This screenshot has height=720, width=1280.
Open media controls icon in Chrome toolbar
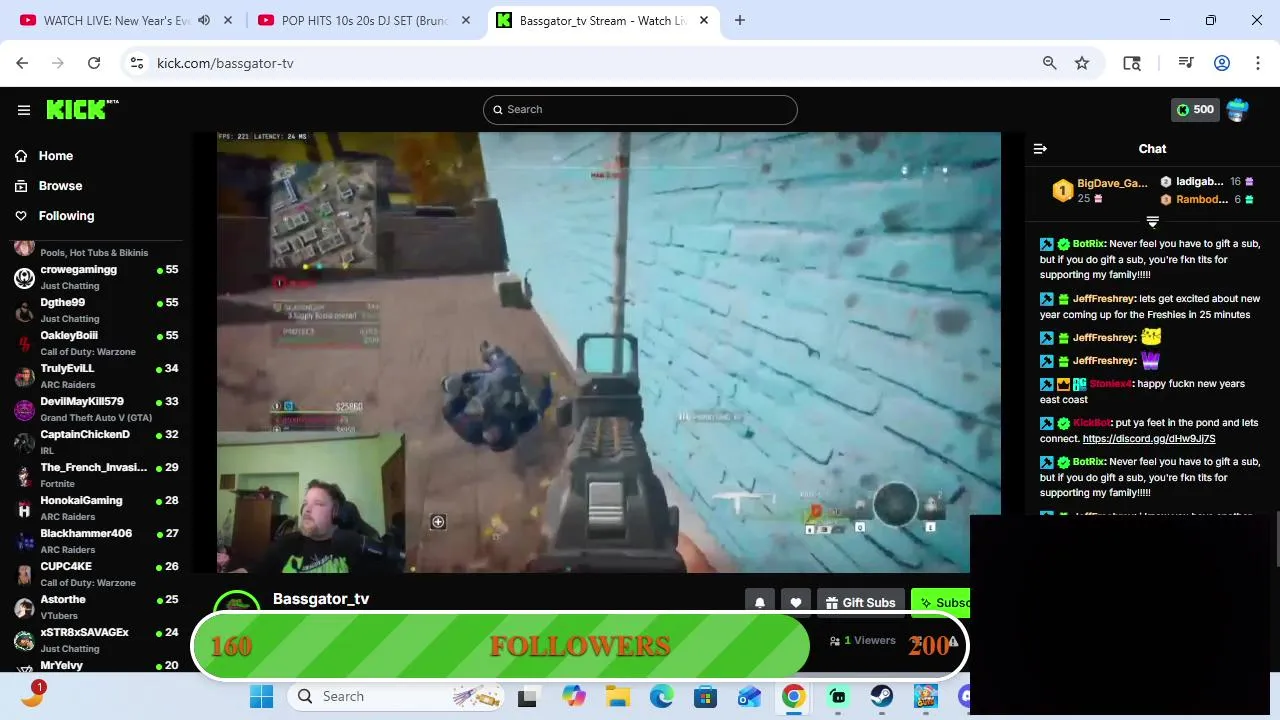1186,63
